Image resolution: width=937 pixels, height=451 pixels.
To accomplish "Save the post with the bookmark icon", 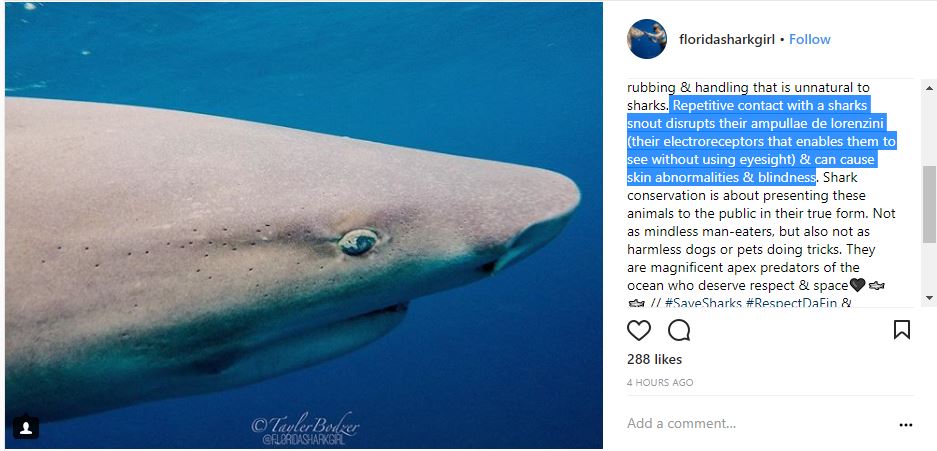I will tap(901, 330).
